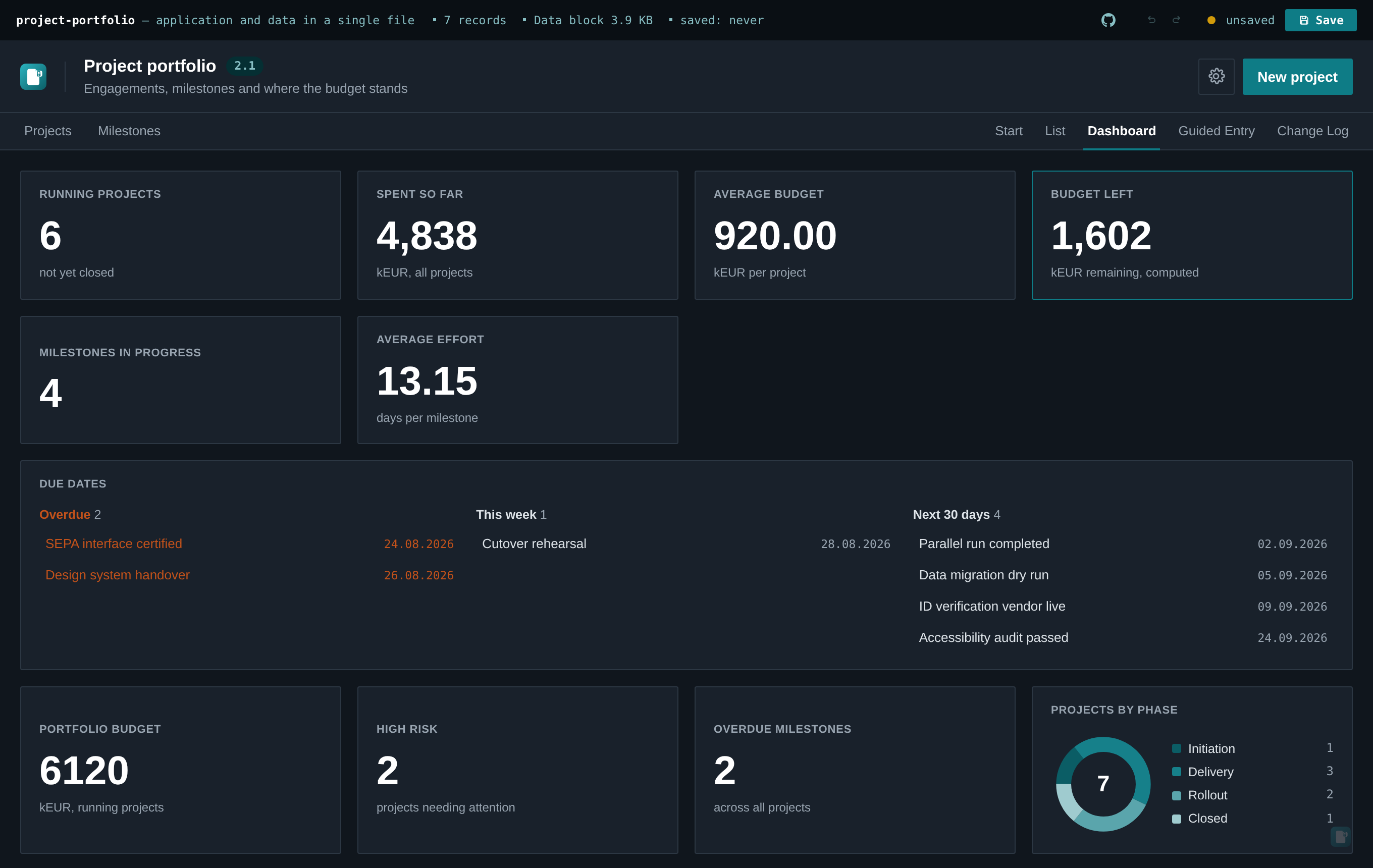
Task: Open the Projects tab
Action: (48, 131)
